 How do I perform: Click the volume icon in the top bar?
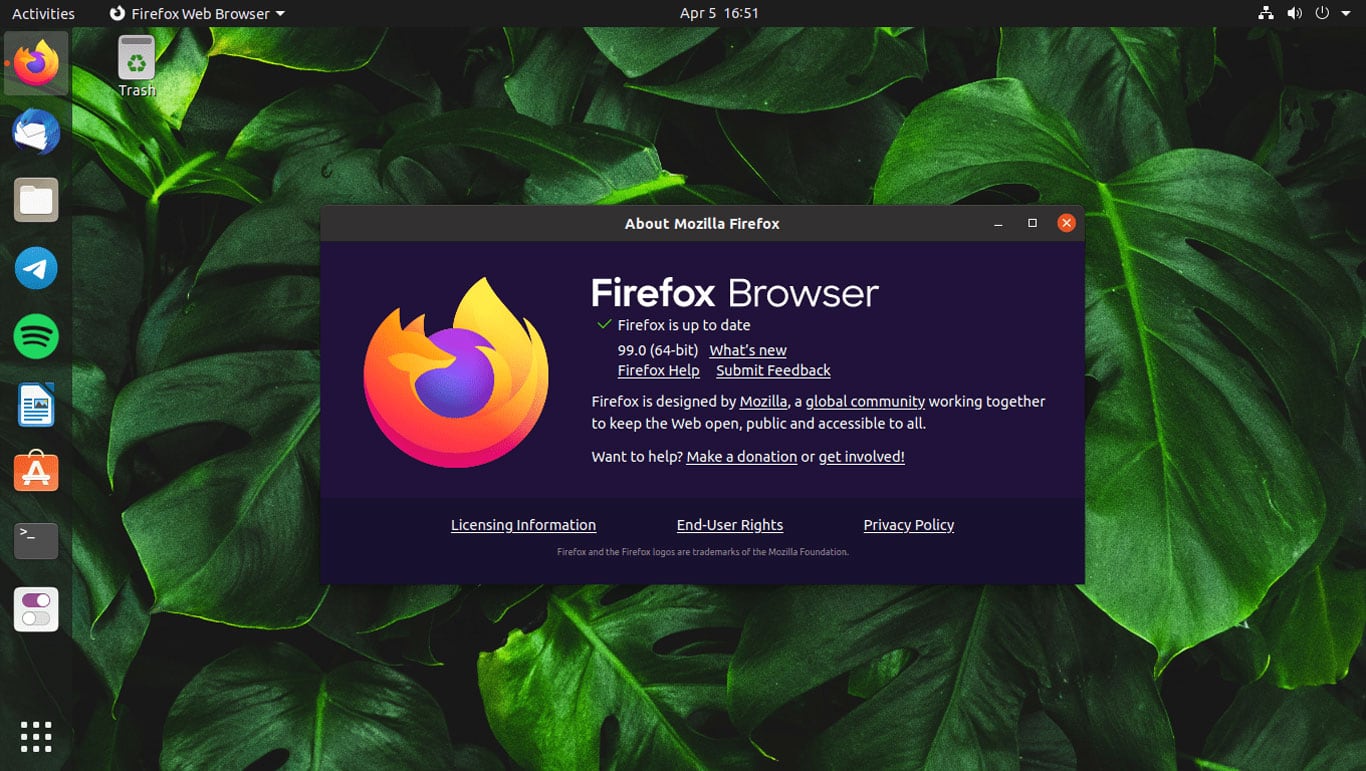1294,13
